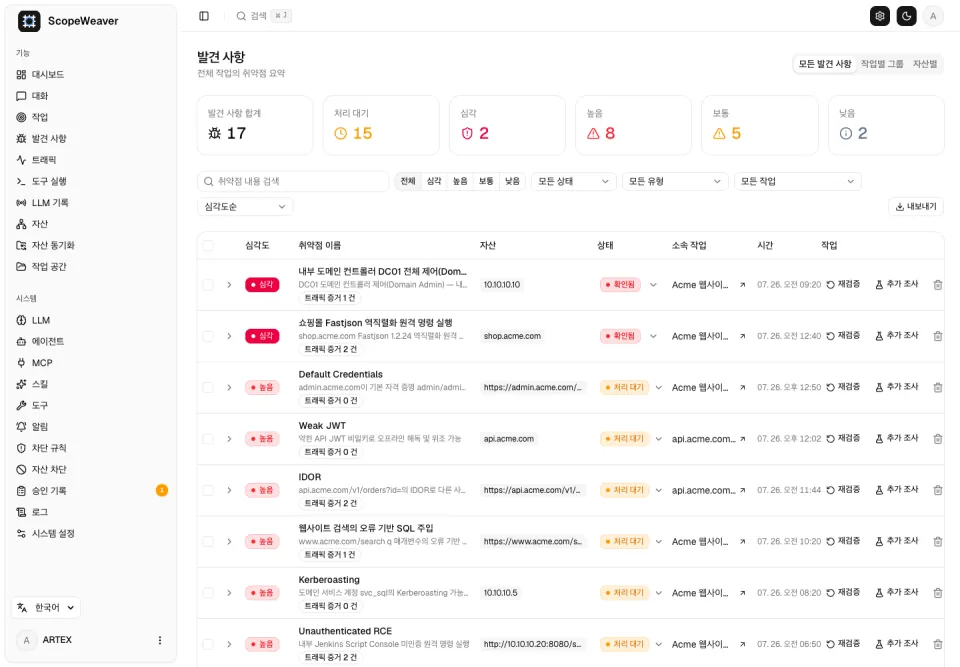The image size is (960, 667).
Task: Click the ScopeWeaver logo icon
Action: click(x=29, y=21)
